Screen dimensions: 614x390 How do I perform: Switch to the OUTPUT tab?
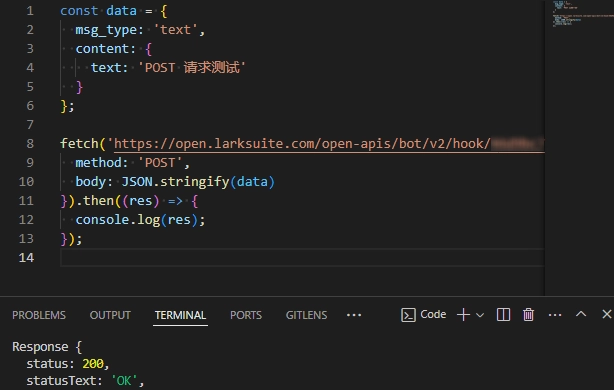click(x=110, y=315)
